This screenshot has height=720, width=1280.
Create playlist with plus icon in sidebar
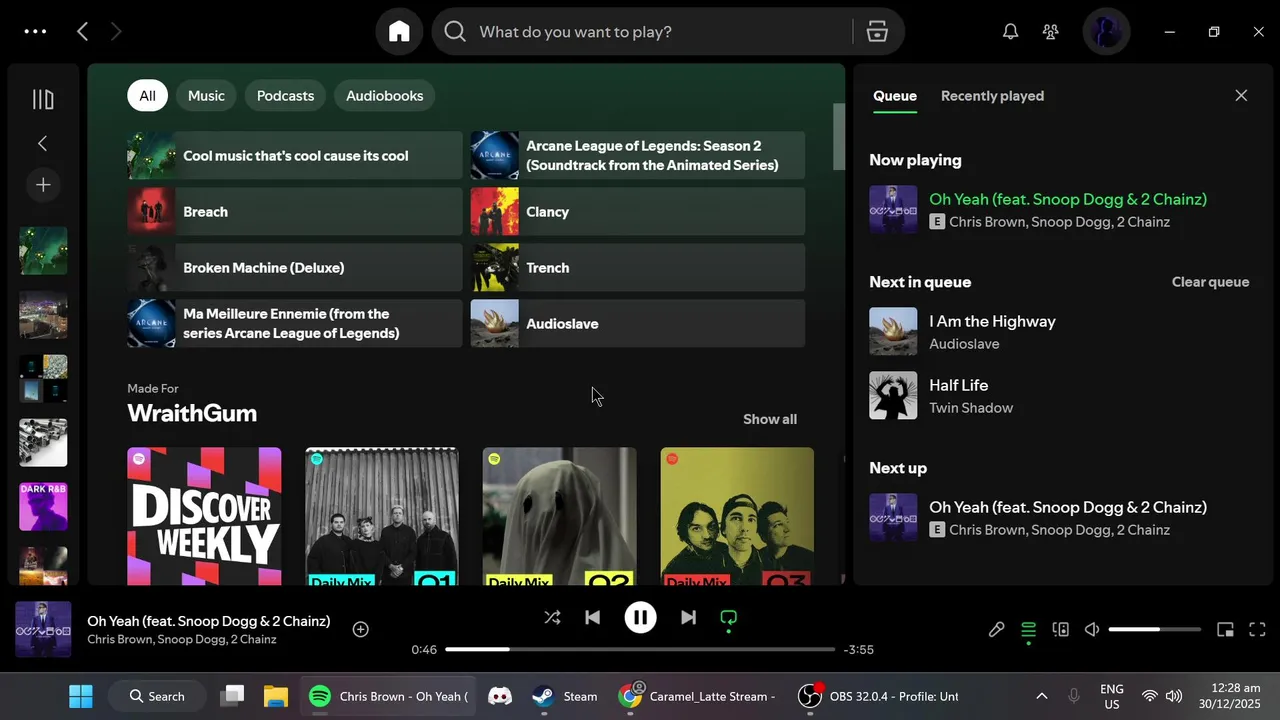click(43, 185)
